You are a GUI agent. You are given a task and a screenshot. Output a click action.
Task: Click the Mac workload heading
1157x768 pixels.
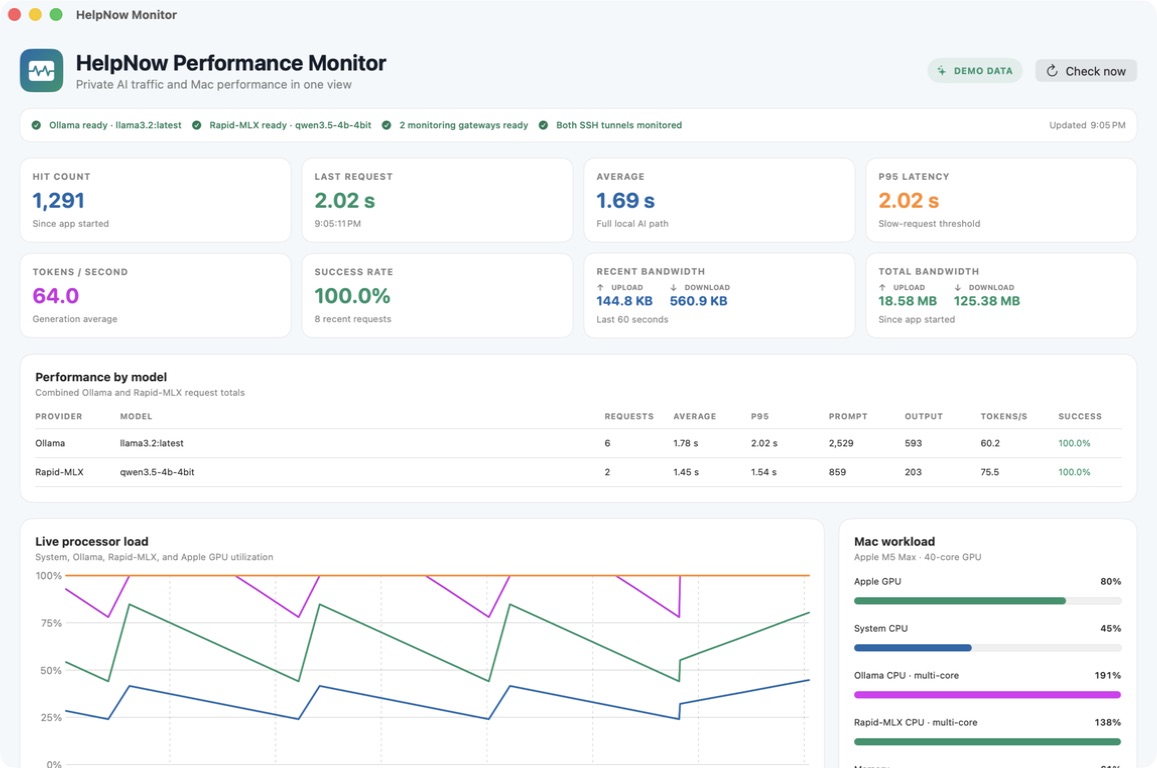(894, 542)
